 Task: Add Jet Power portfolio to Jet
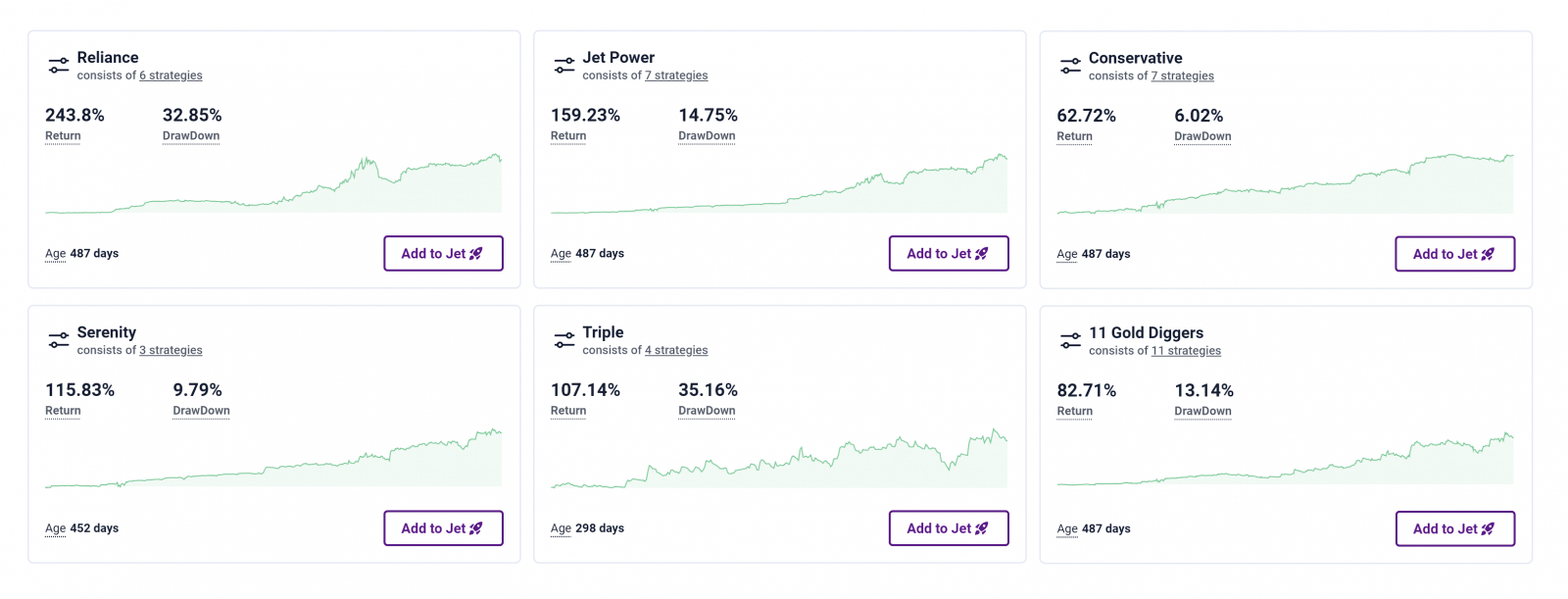coord(949,253)
